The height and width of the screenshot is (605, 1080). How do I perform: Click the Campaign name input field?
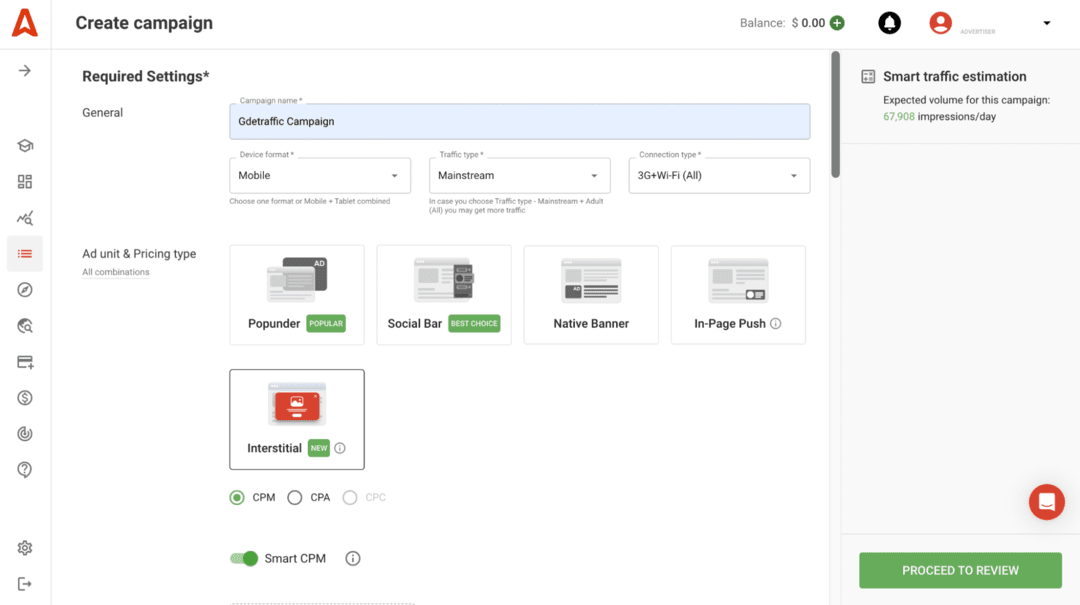pos(519,122)
